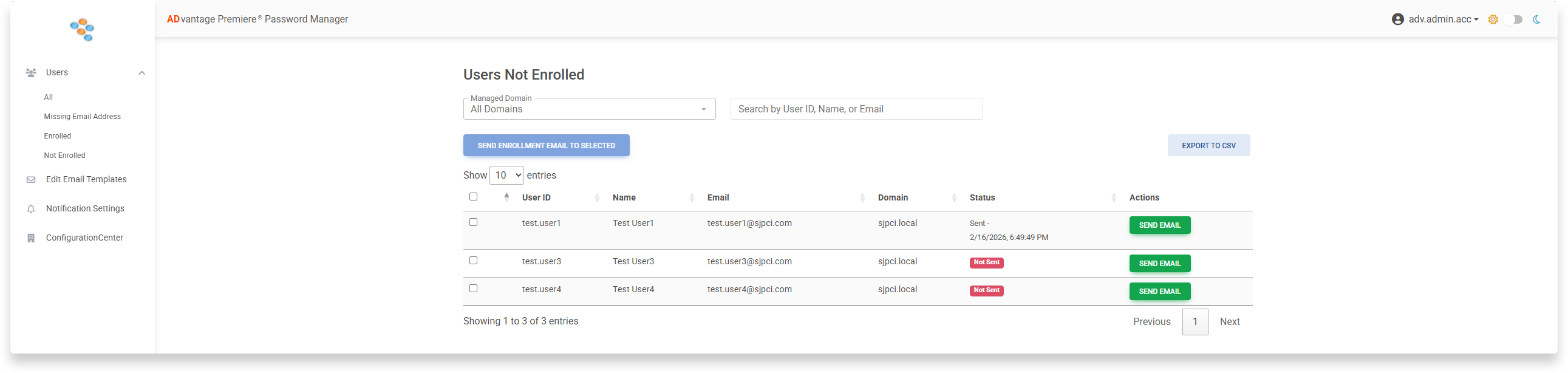This screenshot has width=1568, height=373.
Task: Click the account avatar icon
Action: (1397, 19)
